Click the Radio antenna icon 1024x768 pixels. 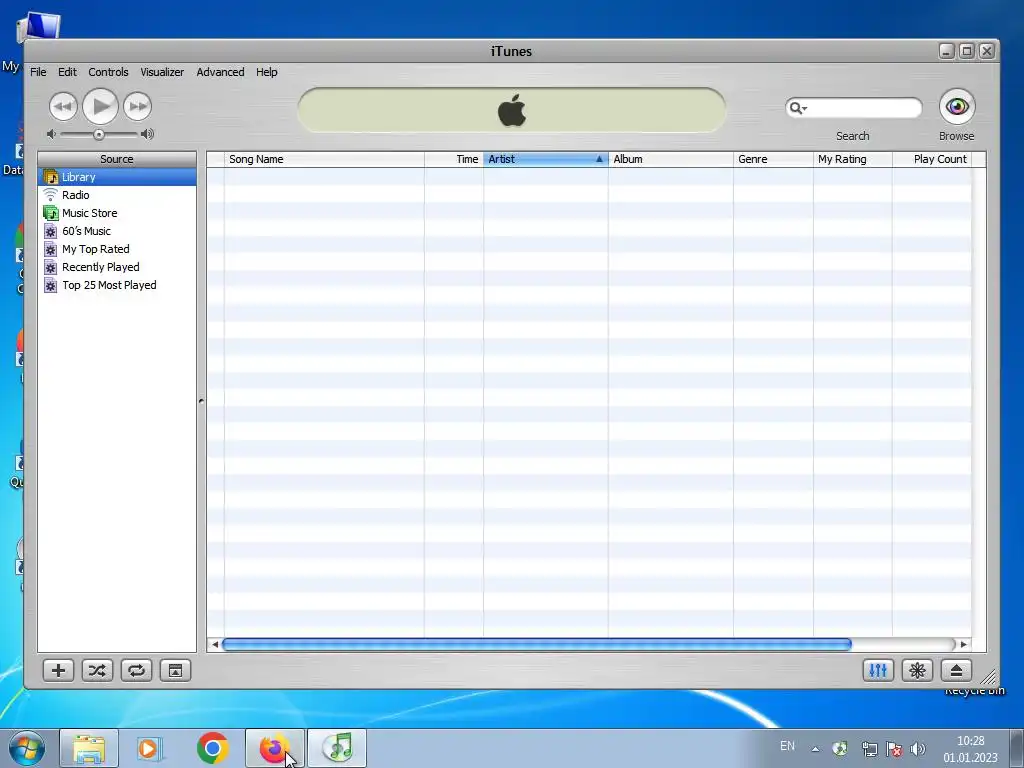tap(50, 195)
